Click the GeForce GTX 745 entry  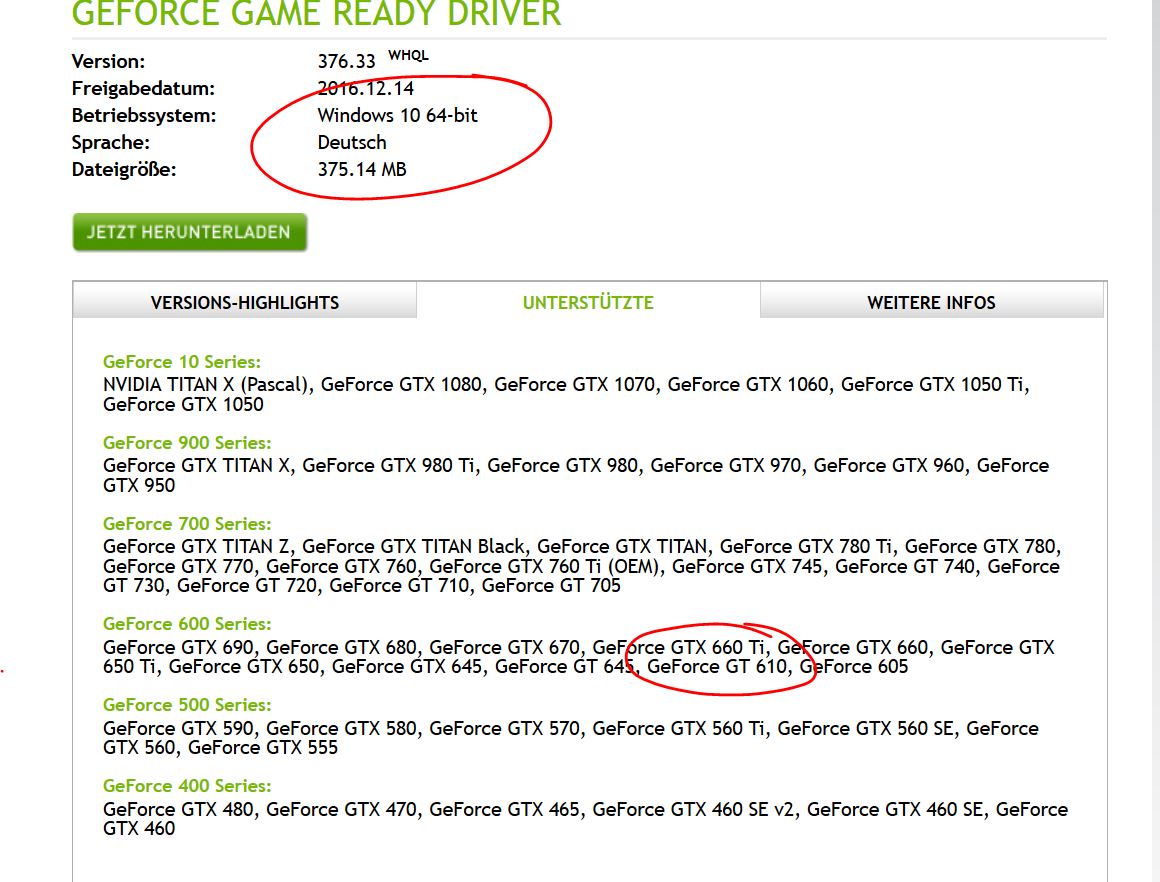(x=747, y=567)
